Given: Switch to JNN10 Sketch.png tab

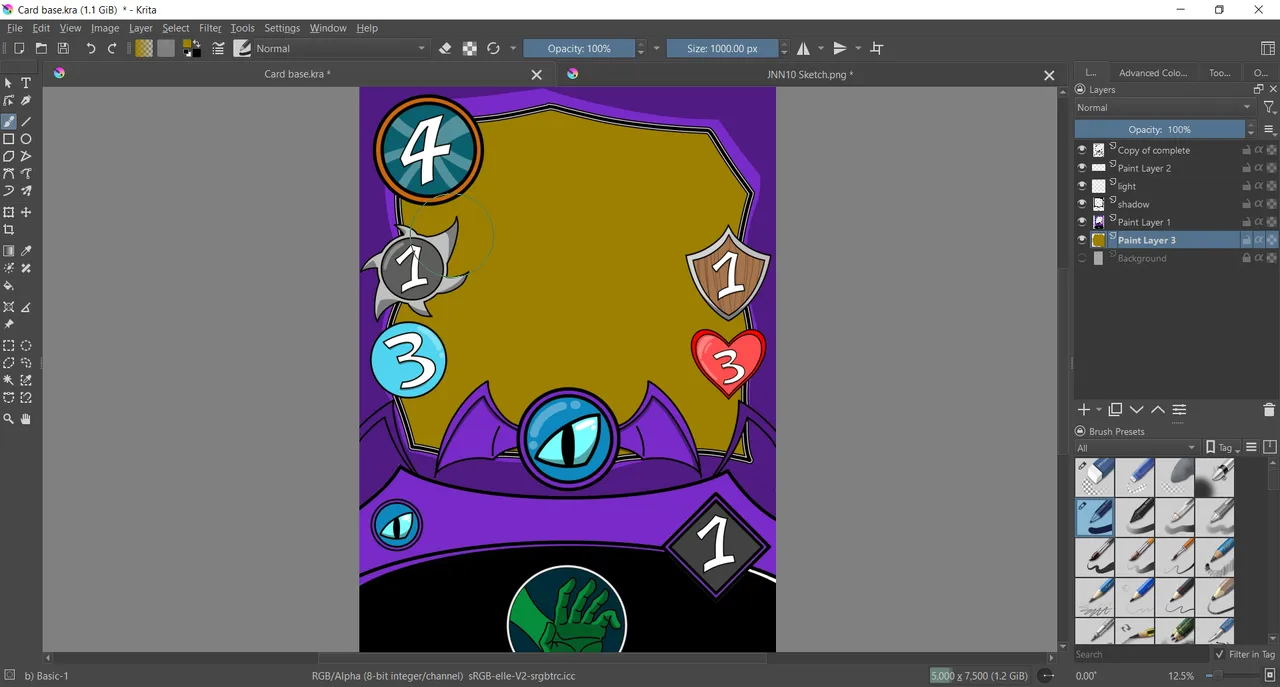Looking at the screenshot, I should (807, 75).
